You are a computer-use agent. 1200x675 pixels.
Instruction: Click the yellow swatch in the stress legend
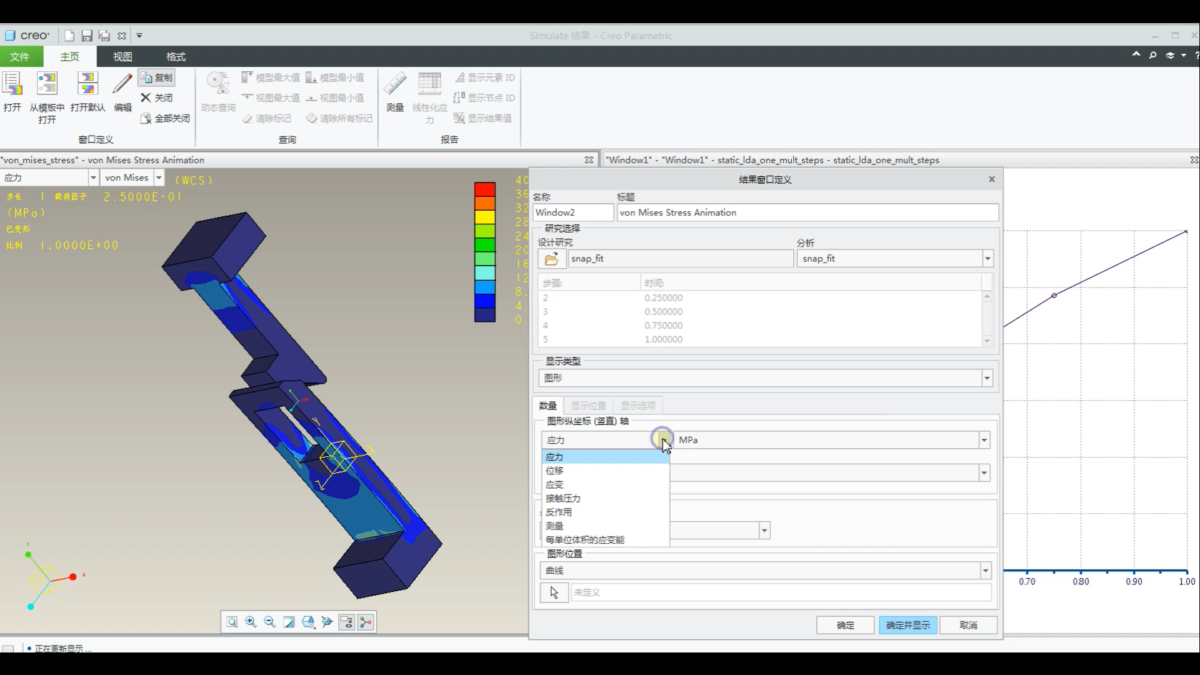485,217
